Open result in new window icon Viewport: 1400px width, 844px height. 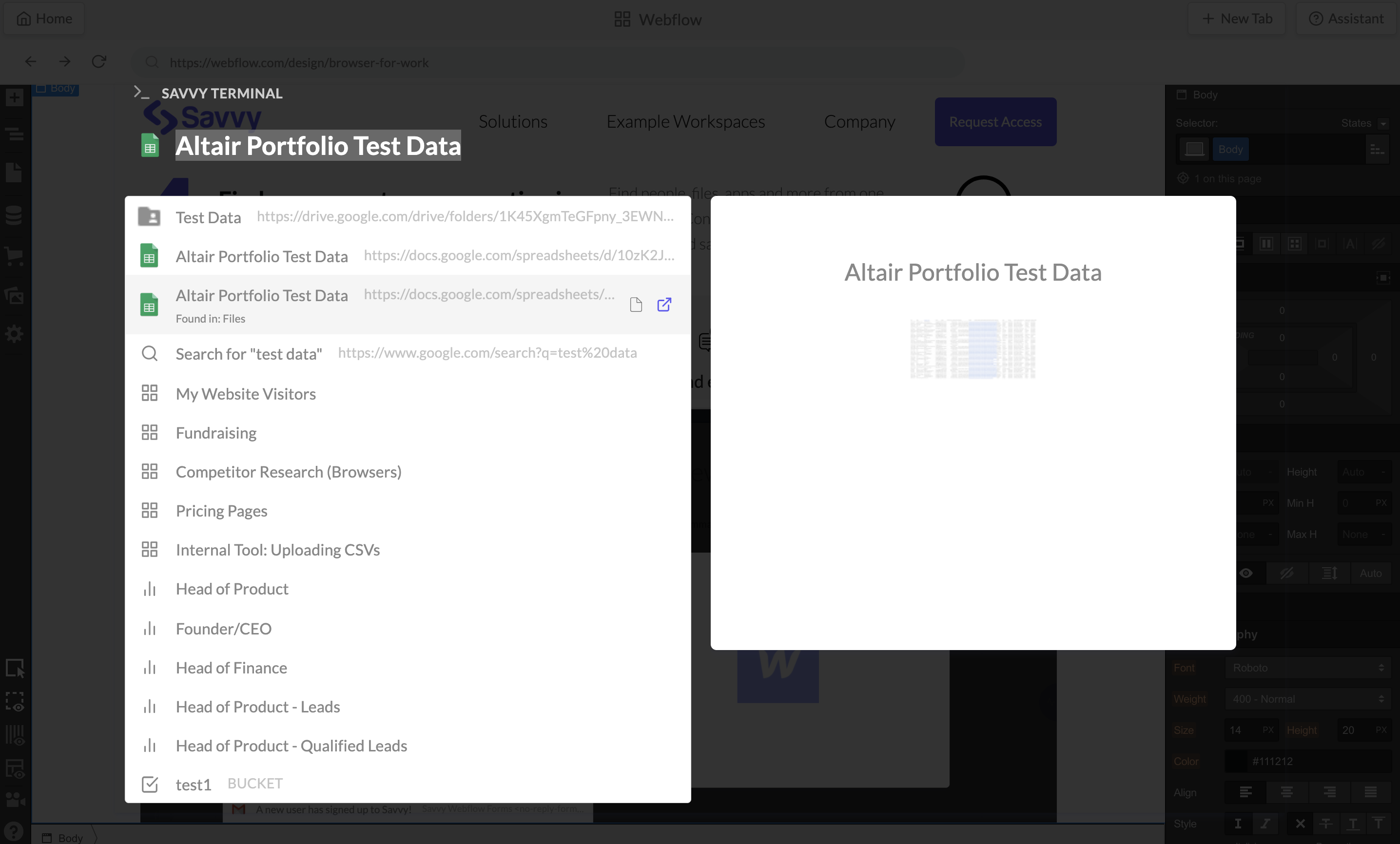pos(664,305)
